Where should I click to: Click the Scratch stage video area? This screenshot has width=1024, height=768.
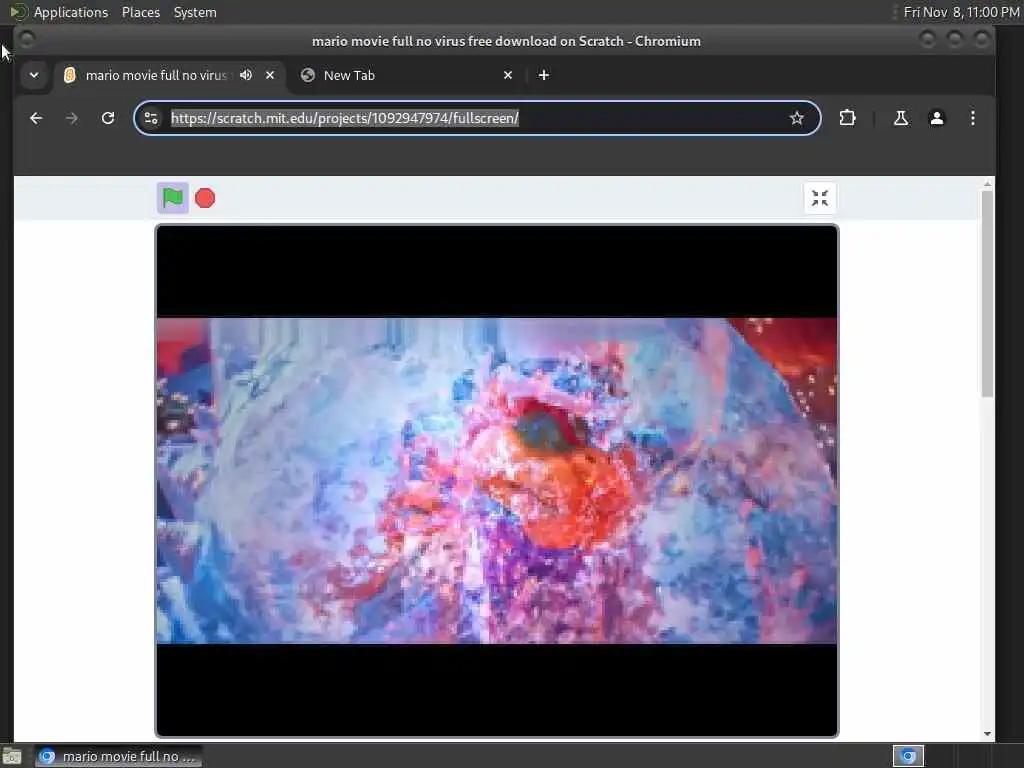coord(496,481)
